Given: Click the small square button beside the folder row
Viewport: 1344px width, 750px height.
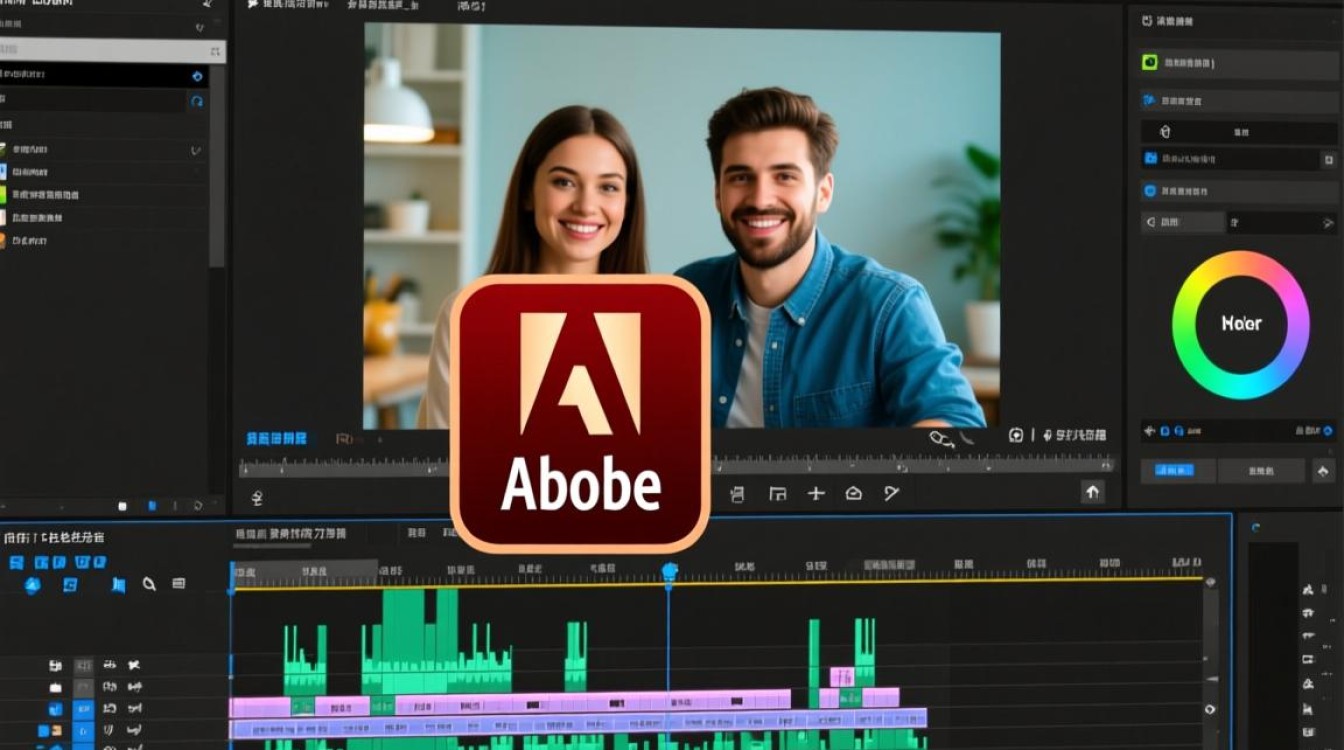Looking at the screenshot, I should pos(1328,159).
